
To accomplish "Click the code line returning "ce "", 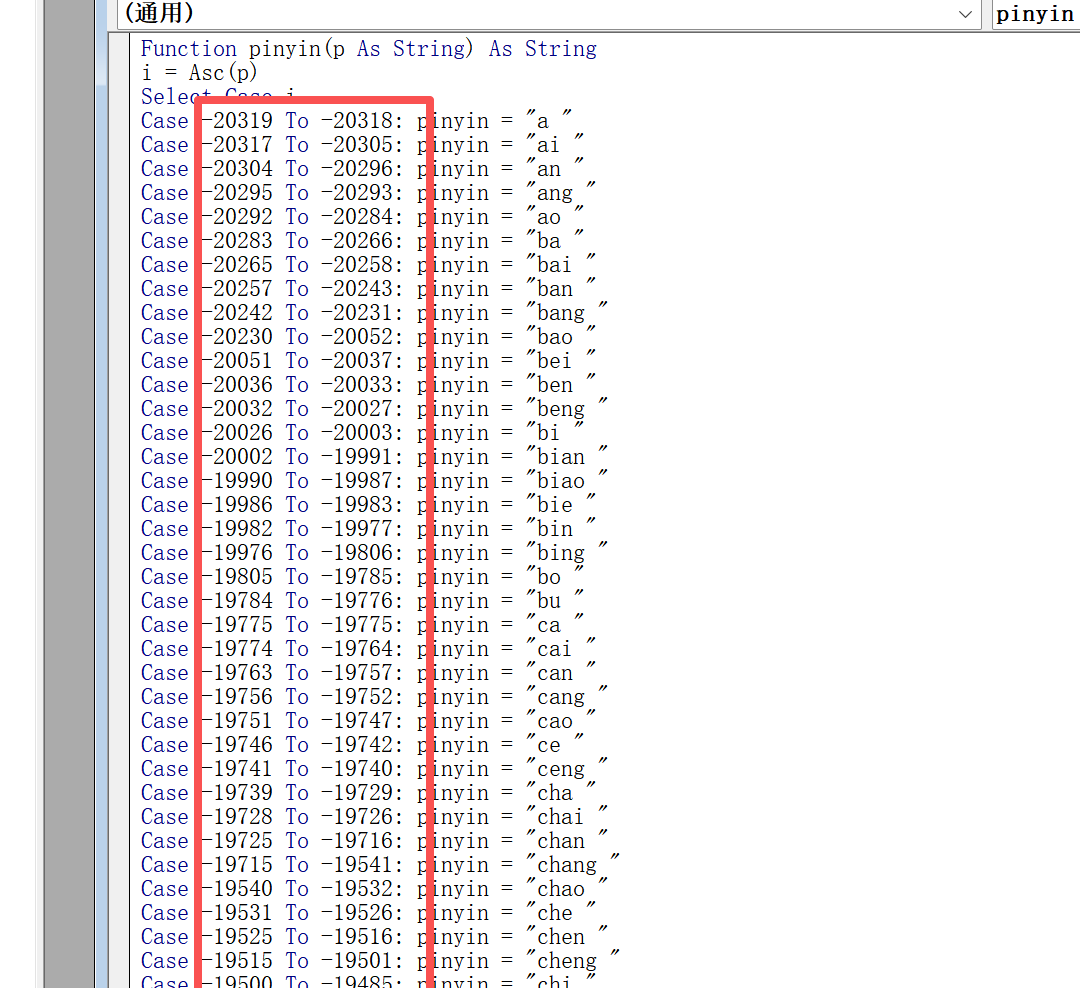I will pos(362,745).
